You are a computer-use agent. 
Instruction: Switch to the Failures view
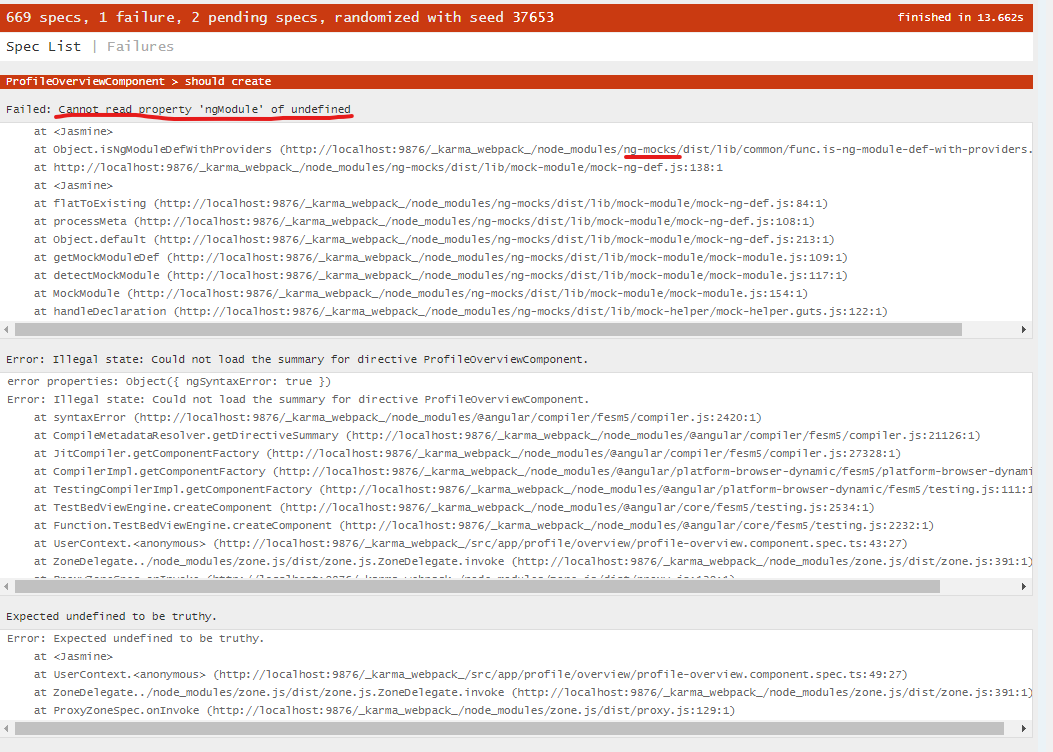140,46
